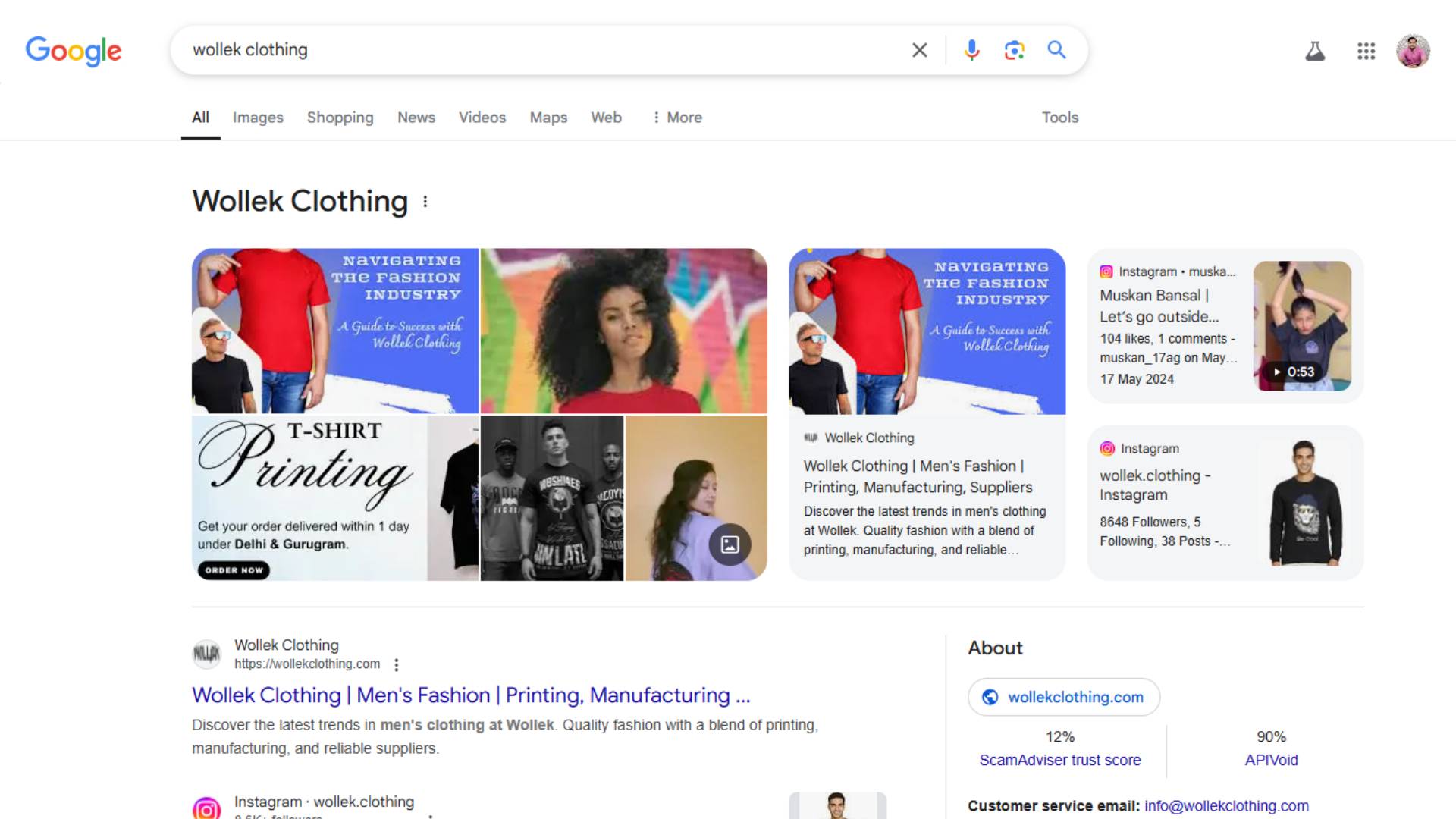1456x819 pixels.
Task: Click the wollekclothing.com About chip
Action: pos(1063,697)
